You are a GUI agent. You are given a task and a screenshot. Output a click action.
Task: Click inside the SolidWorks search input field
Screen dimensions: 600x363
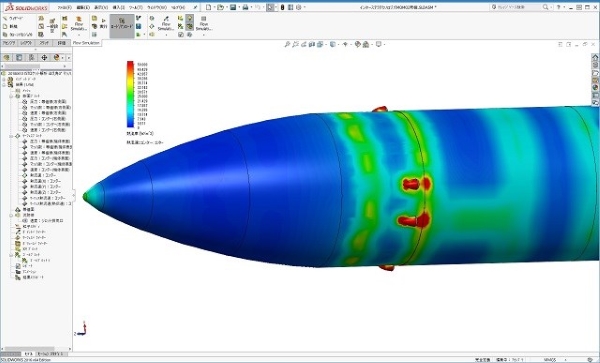(518, 7)
